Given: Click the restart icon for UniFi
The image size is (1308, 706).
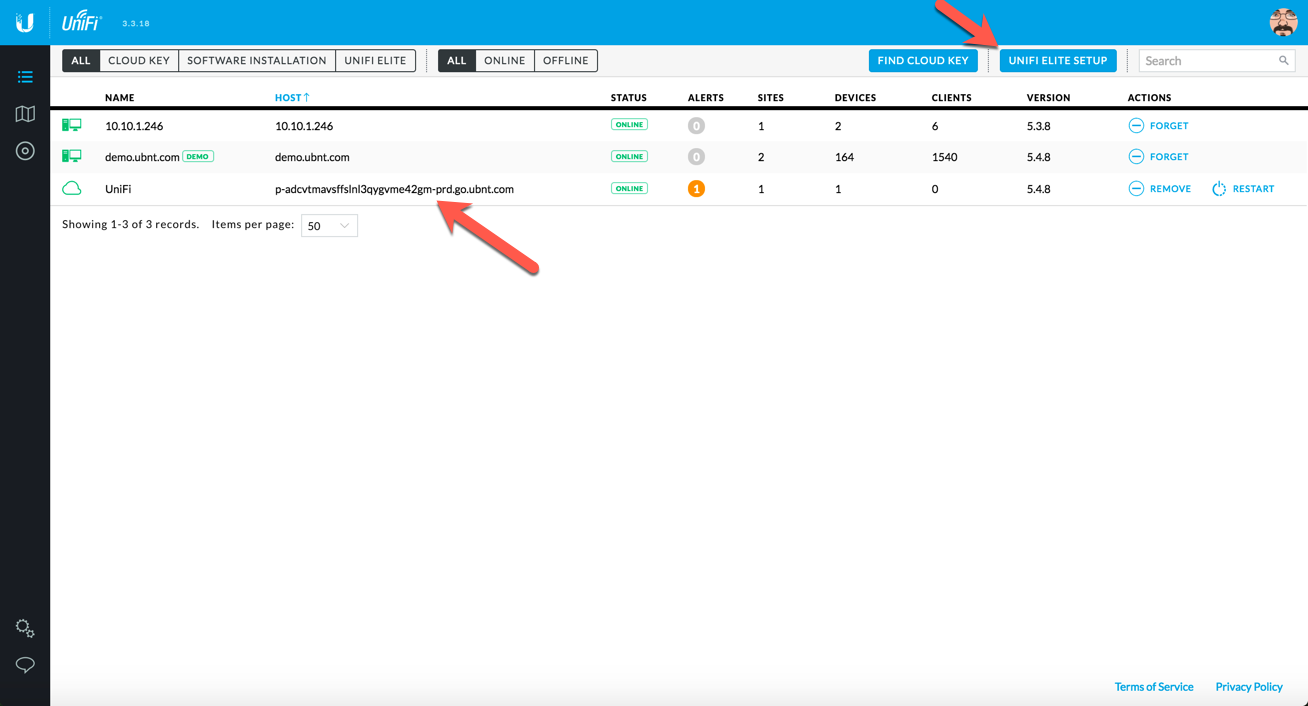Looking at the screenshot, I should [x=1219, y=189].
